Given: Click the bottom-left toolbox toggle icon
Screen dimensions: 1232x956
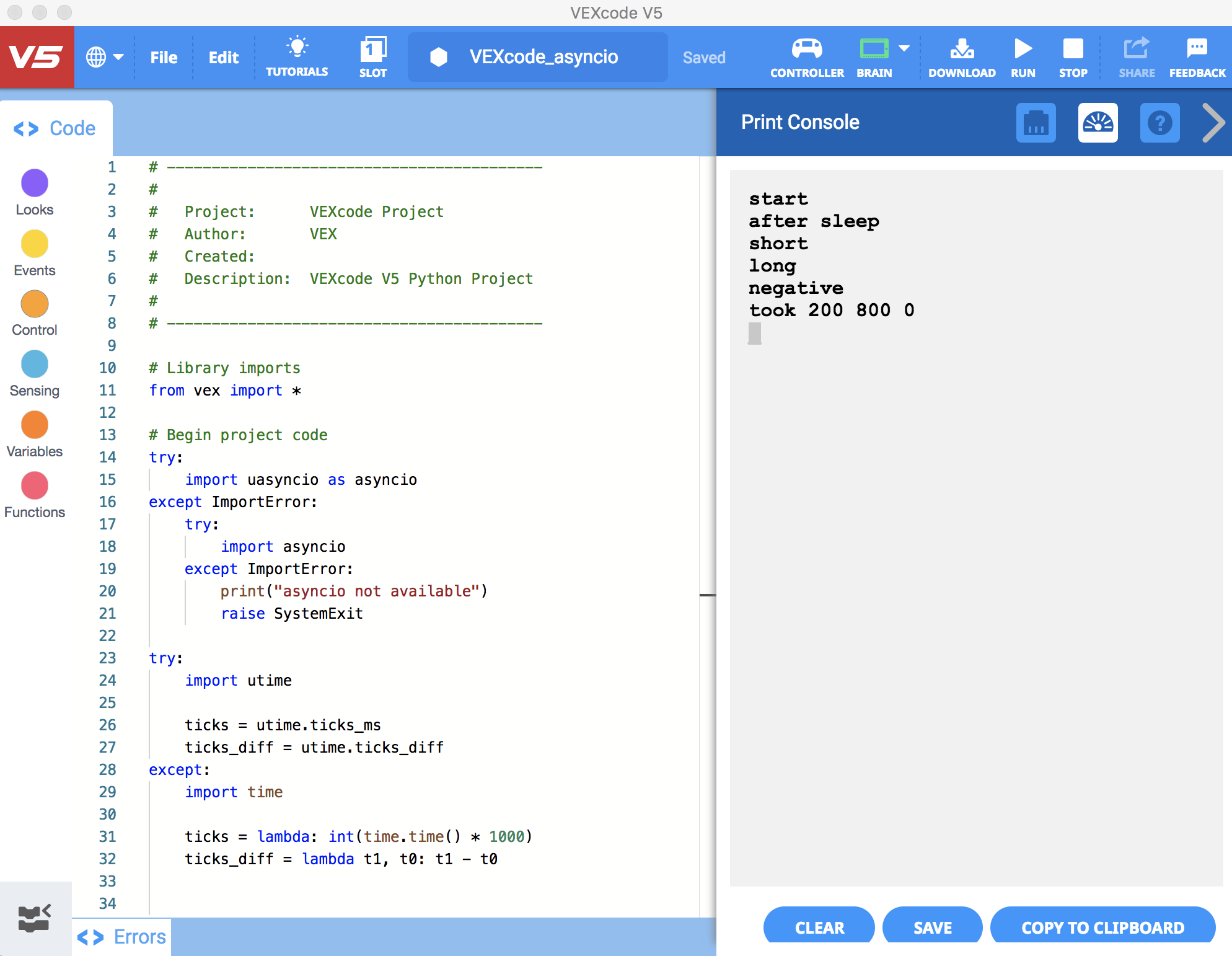Looking at the screenshot, I should 35,918.
